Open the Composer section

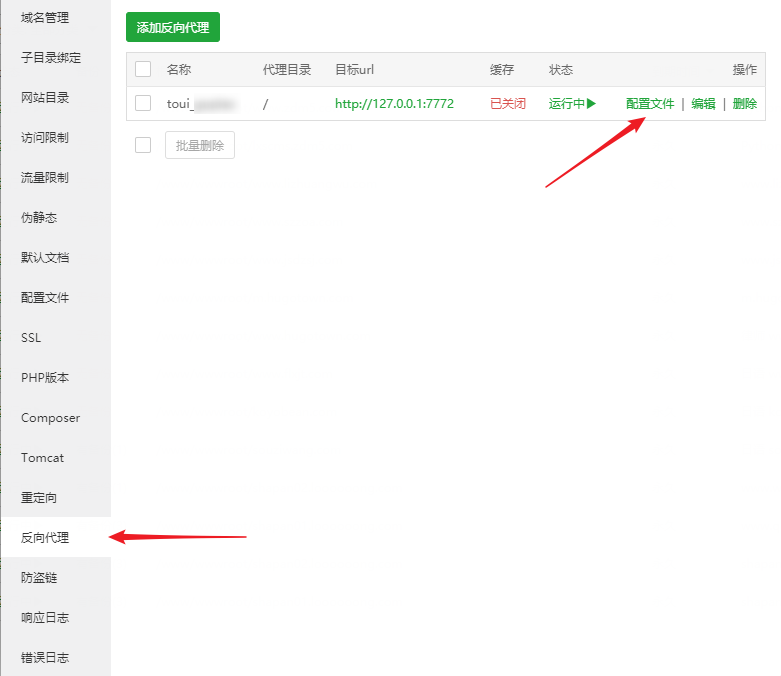click(x=50, y=418)
